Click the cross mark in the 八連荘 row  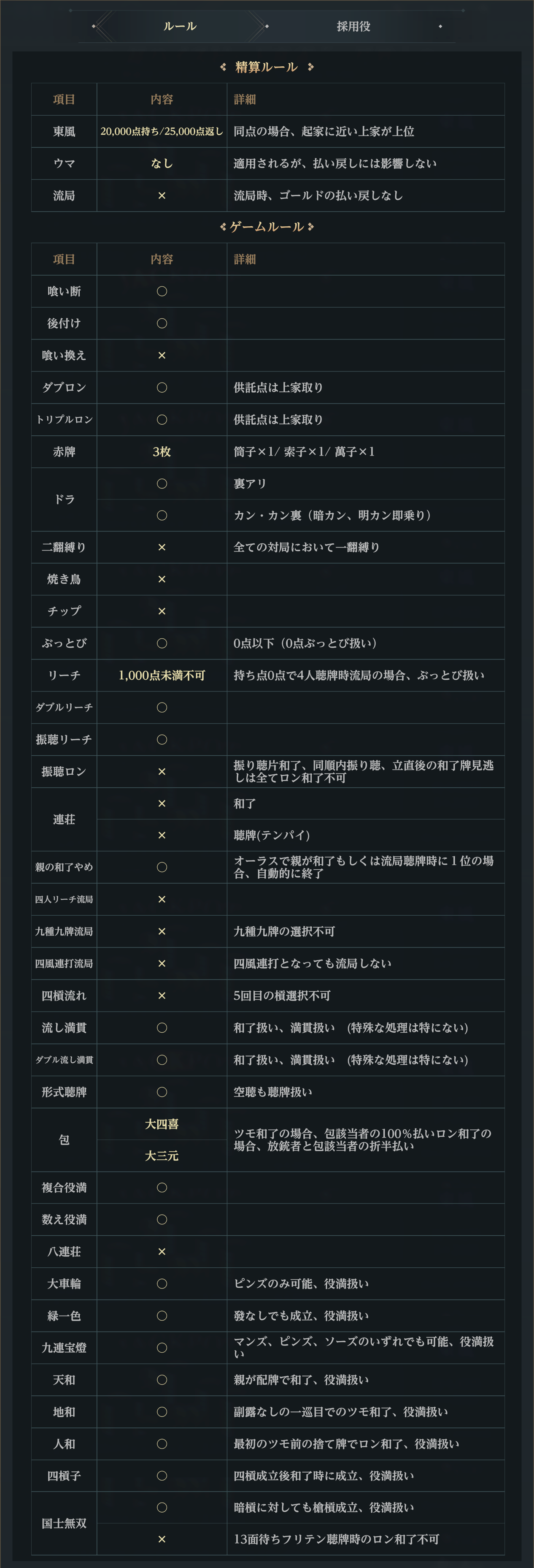(x=162, y=1251)
